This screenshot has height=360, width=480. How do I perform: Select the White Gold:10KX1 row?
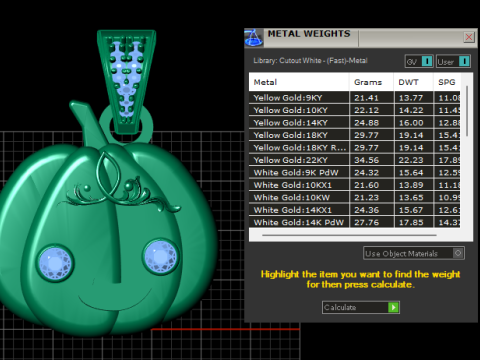[x=354, y=185]
